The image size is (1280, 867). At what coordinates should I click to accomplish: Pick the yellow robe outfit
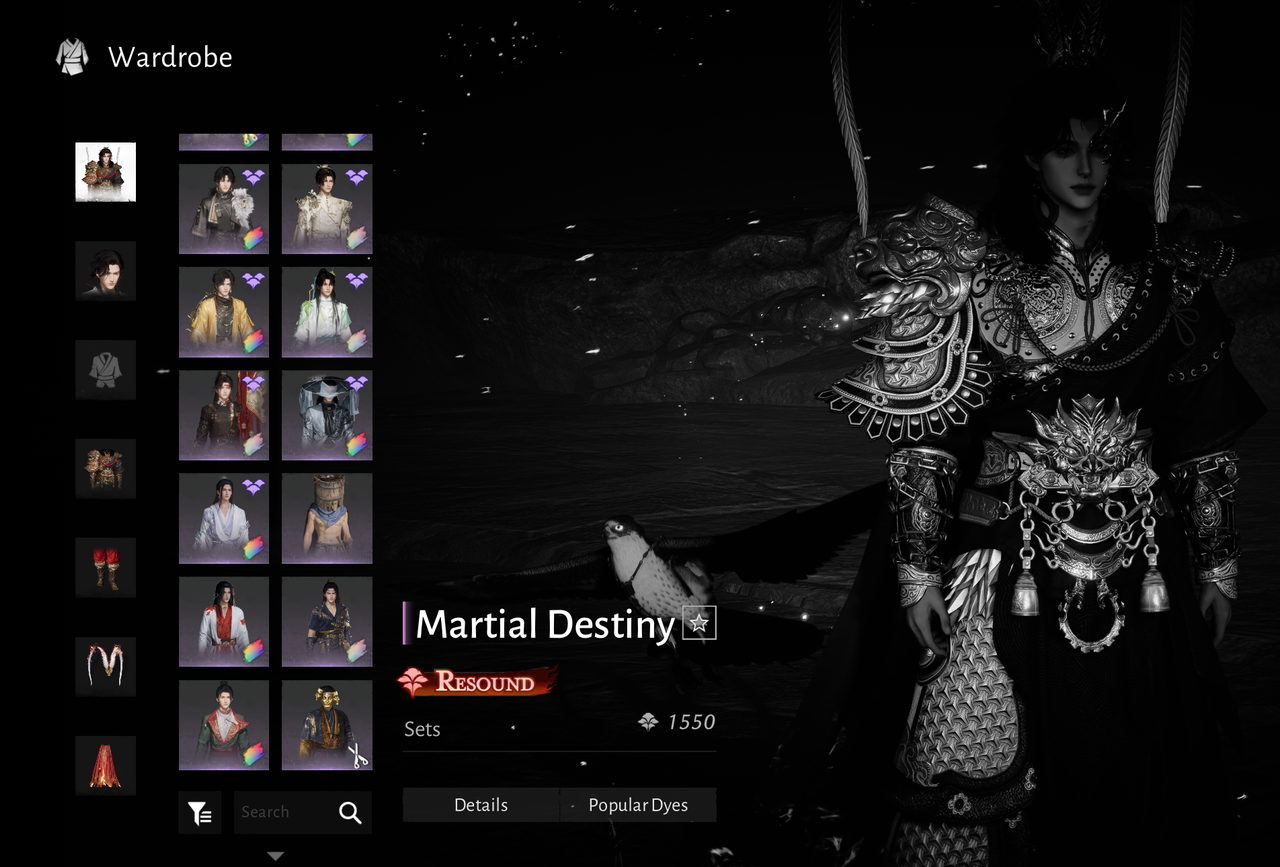pyautogui.click(x=224, y=312)
